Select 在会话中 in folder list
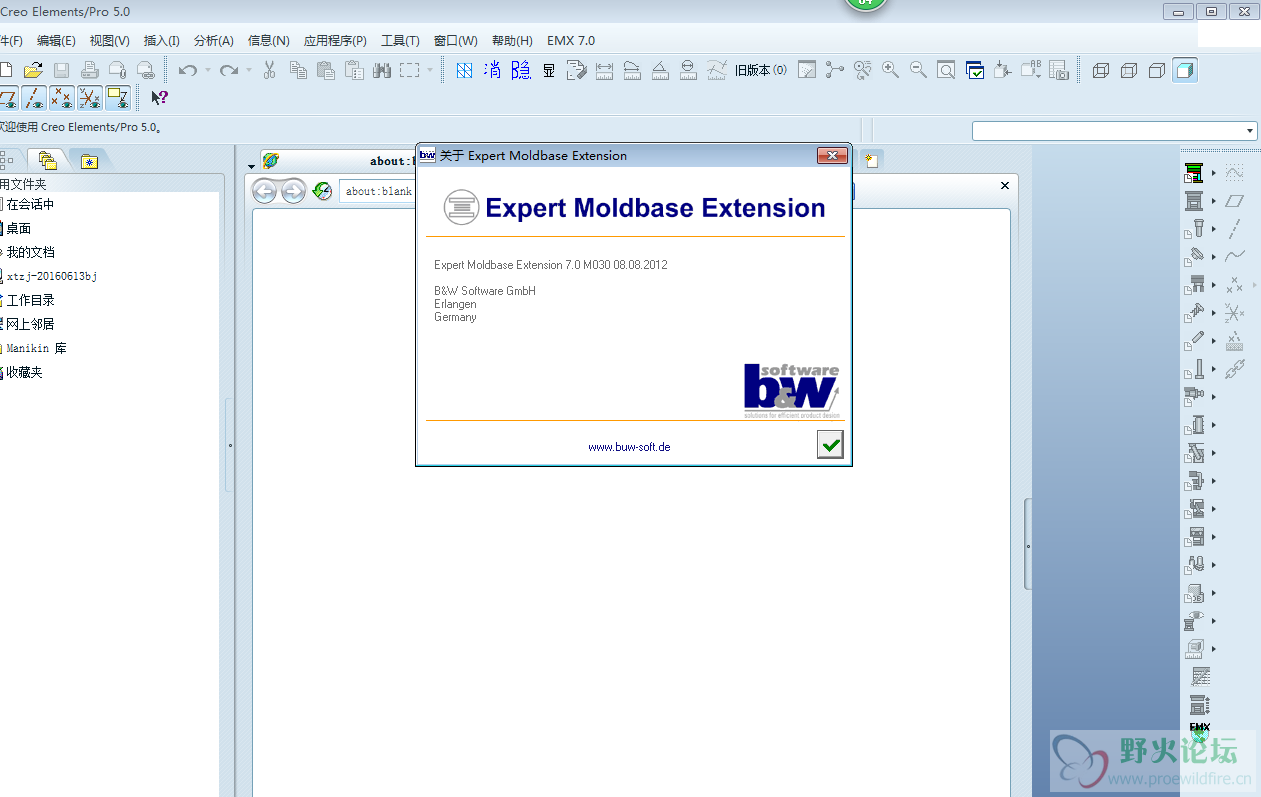 point(30,204)
